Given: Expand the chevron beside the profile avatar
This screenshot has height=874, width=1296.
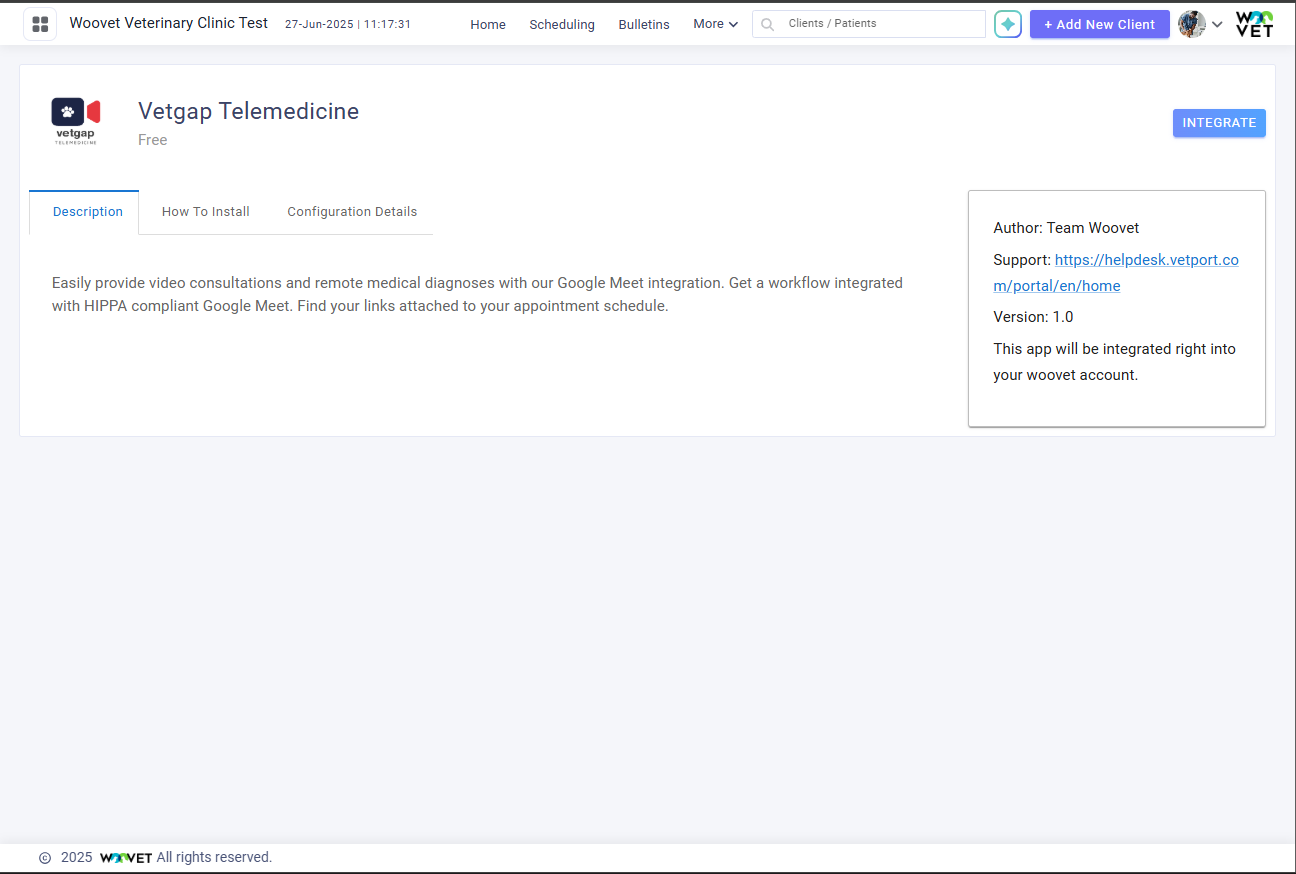Looking at the screenshot, I should 1217,24.
